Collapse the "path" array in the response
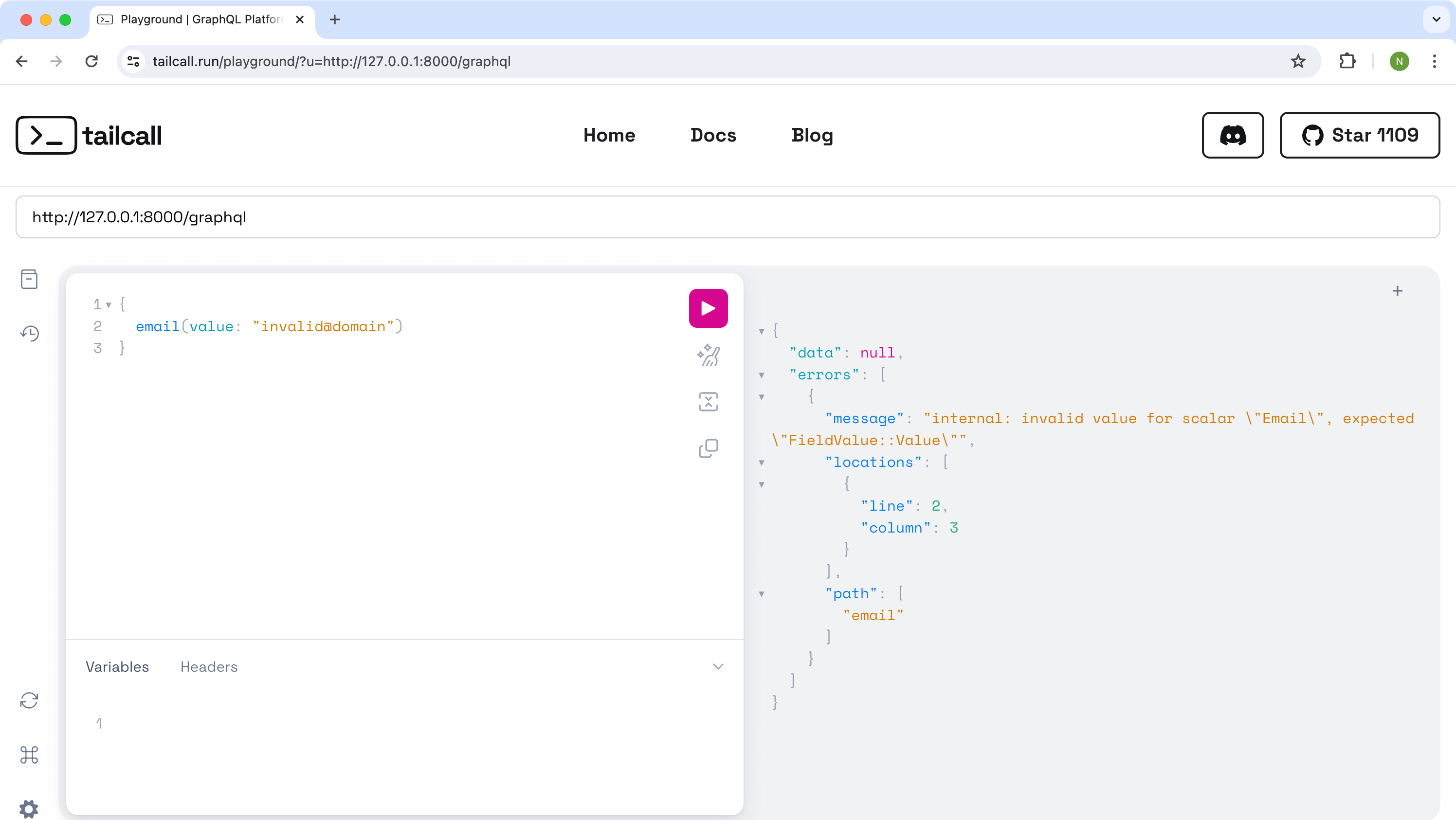 pyautogui.click(x=762, y=594)
